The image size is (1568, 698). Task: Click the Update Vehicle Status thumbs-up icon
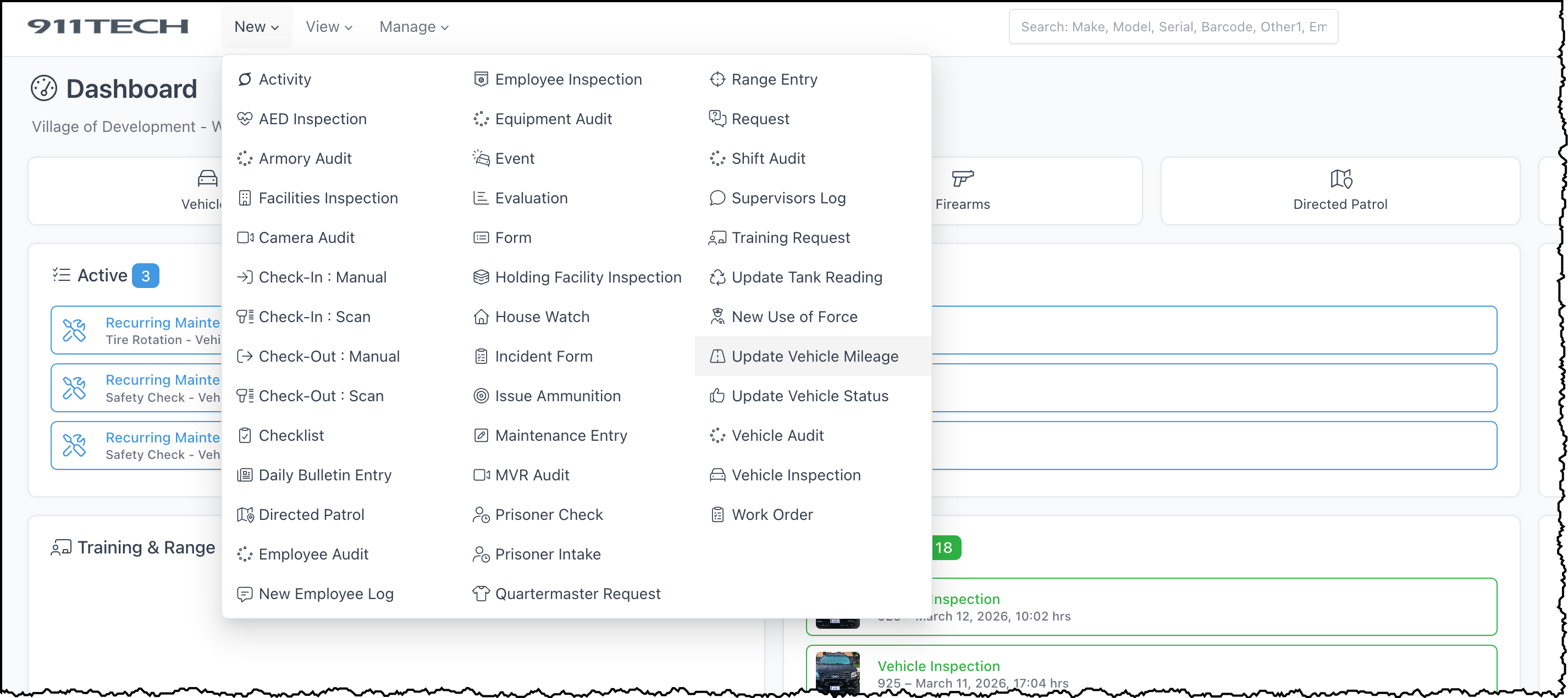coord(717,396)
